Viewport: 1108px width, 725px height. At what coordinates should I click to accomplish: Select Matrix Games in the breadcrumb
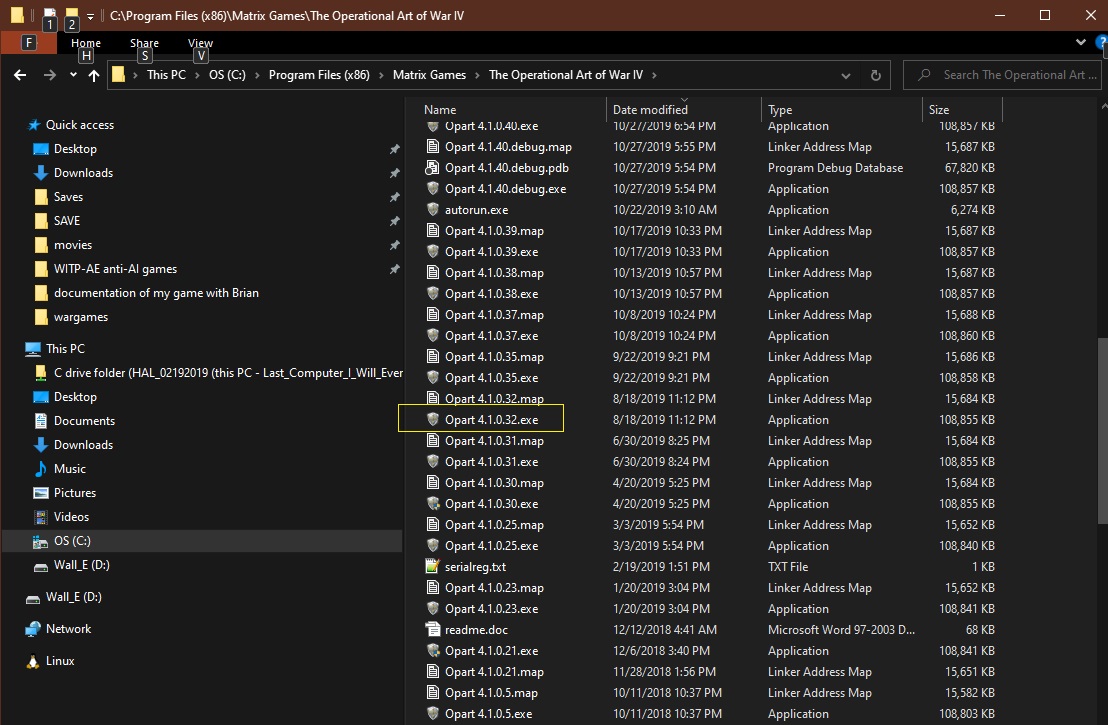pos(429,75)
